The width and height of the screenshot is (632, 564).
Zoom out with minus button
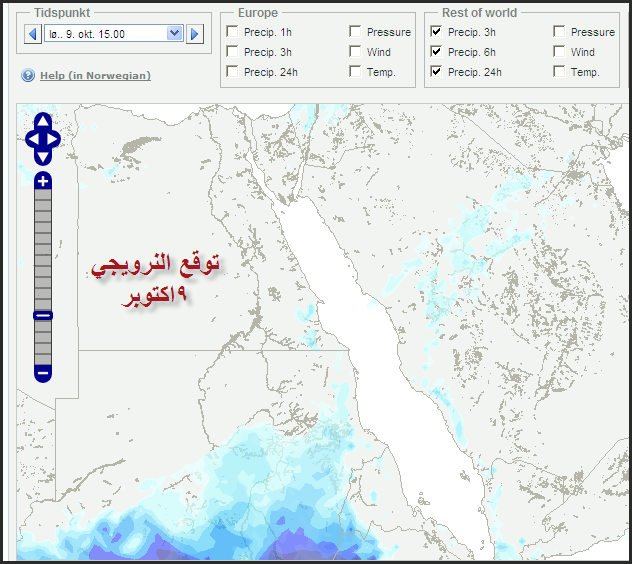[43, 373]
